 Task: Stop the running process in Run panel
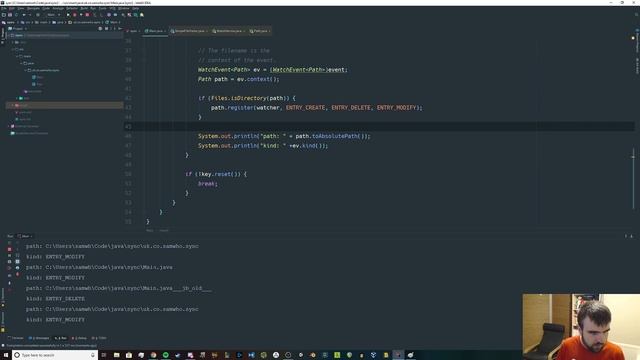point(9,249)
